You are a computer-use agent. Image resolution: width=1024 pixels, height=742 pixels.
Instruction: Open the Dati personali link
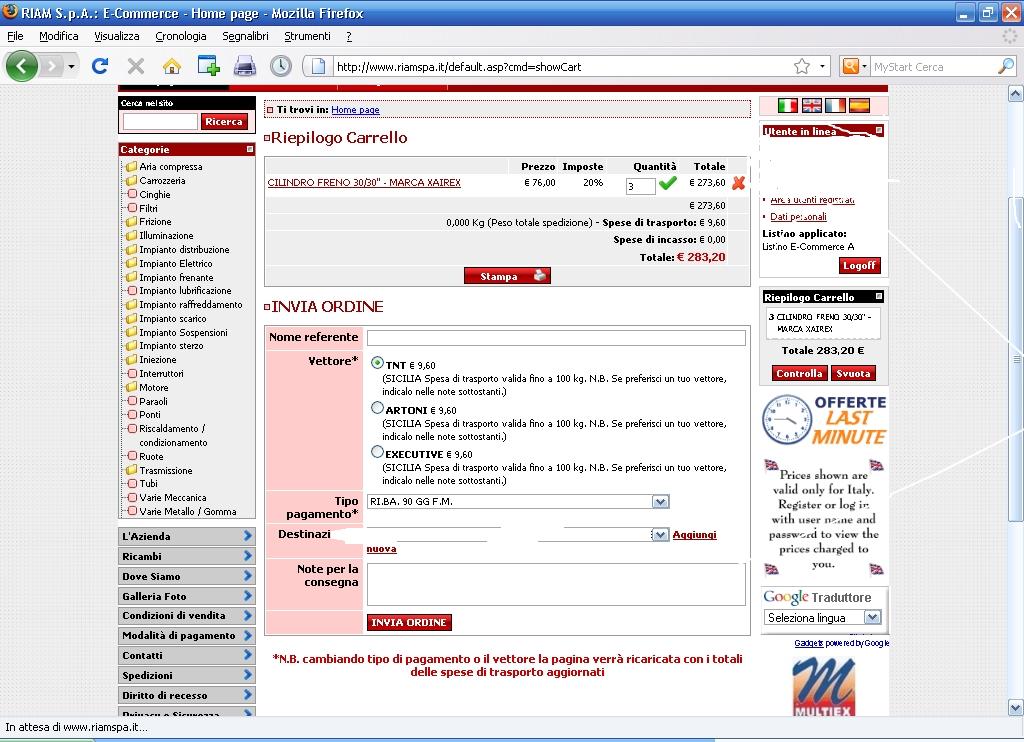pyautogui.click(x=798, y=217)
